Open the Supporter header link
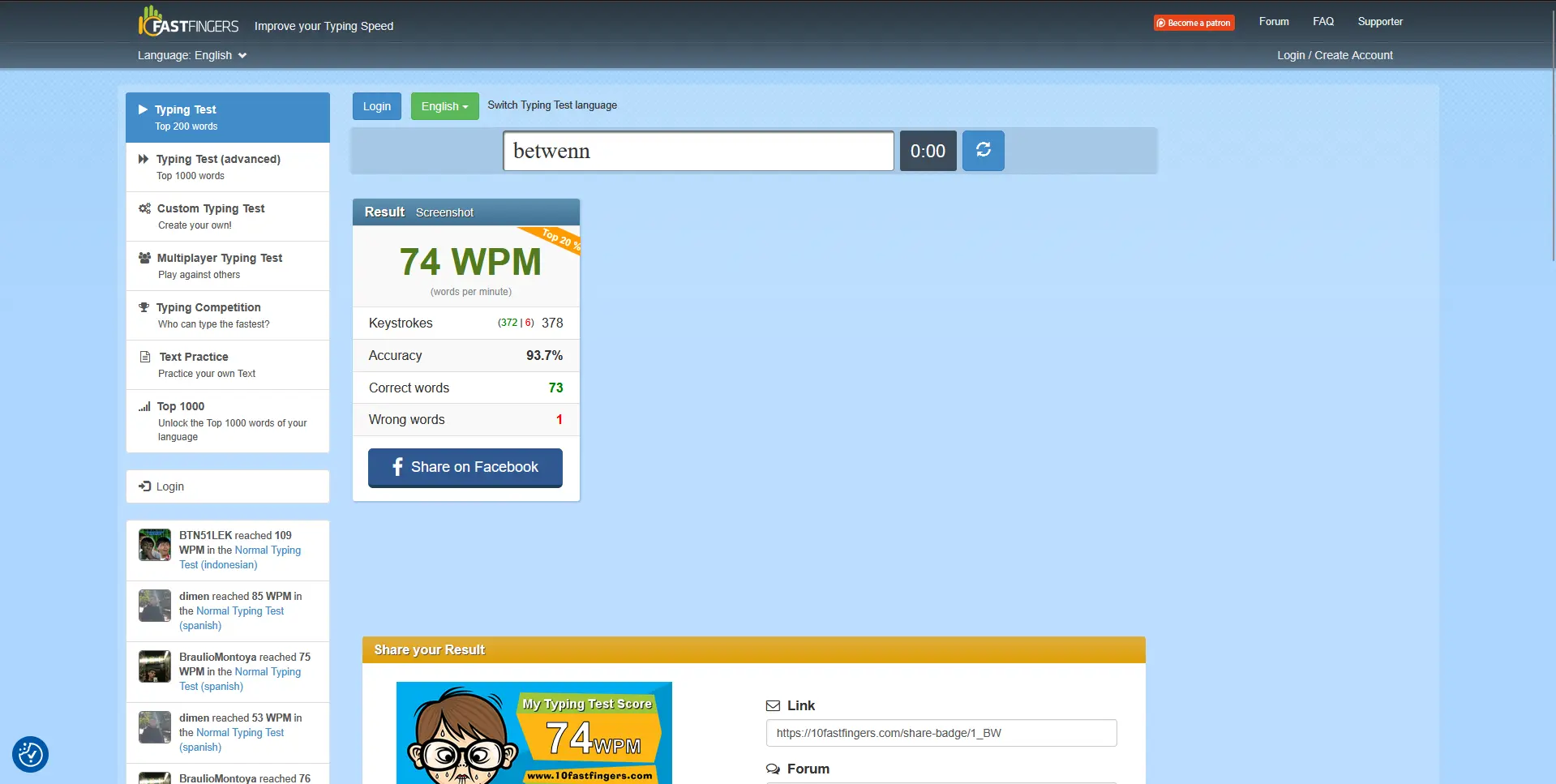 1380,22
